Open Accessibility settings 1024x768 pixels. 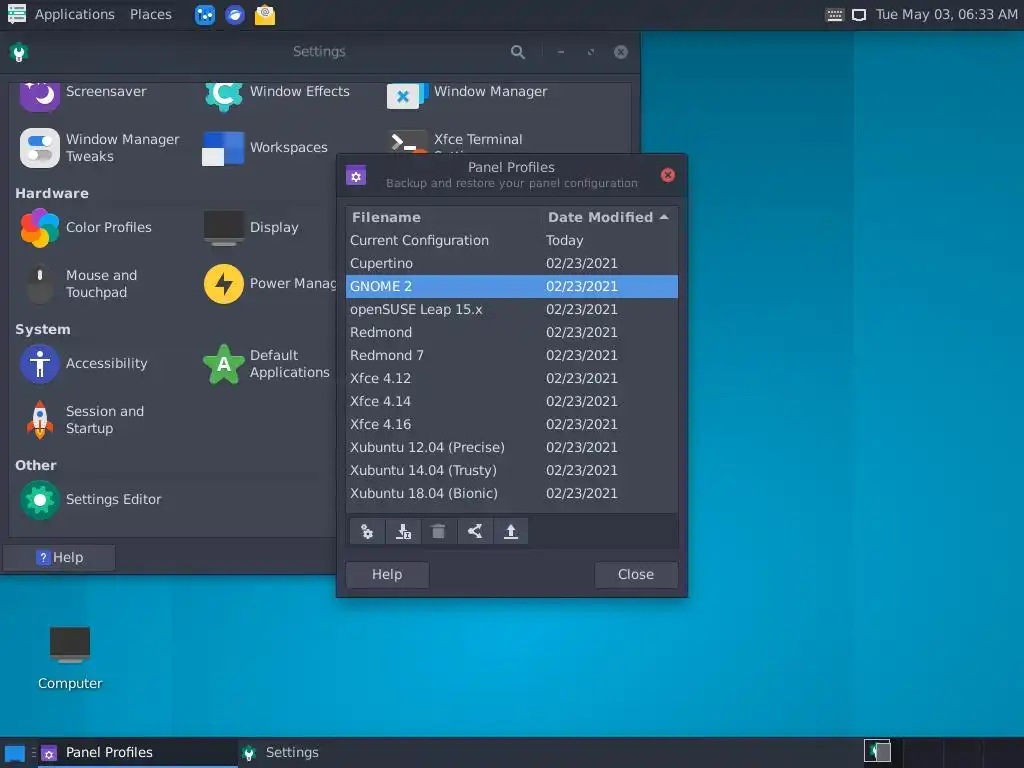pos(84,363)
